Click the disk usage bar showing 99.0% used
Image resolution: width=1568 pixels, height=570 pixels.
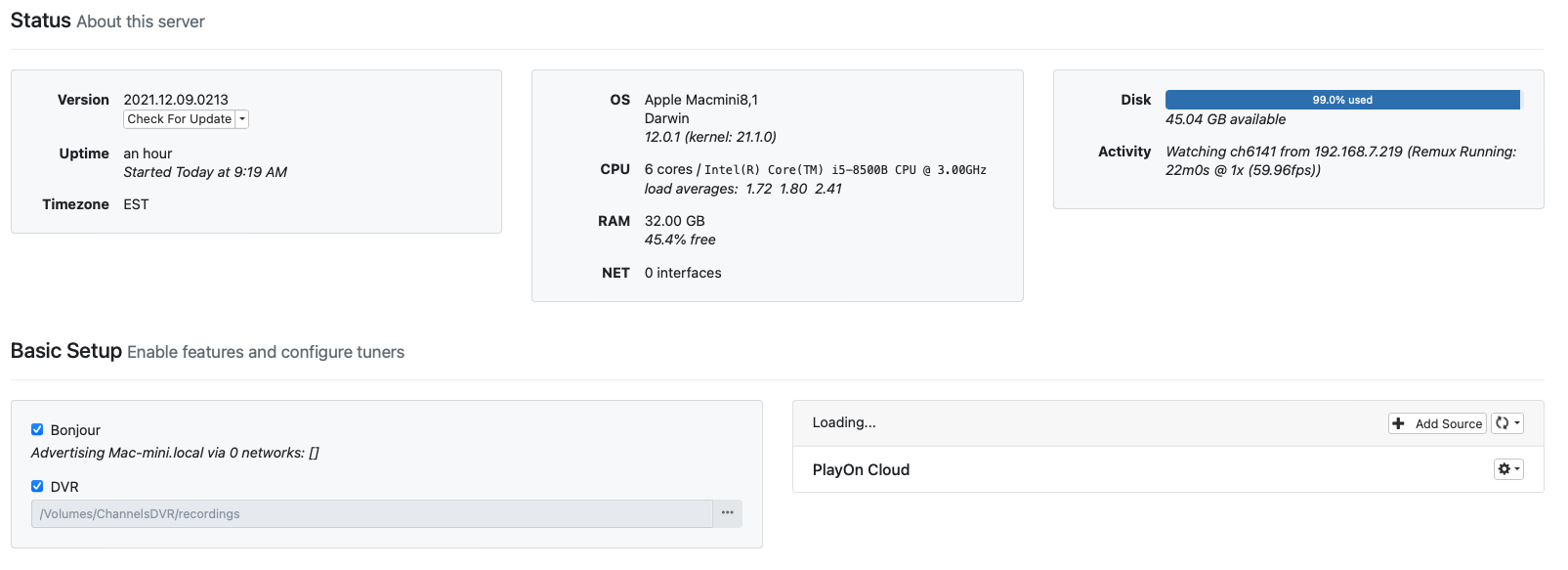(1341, 100)
